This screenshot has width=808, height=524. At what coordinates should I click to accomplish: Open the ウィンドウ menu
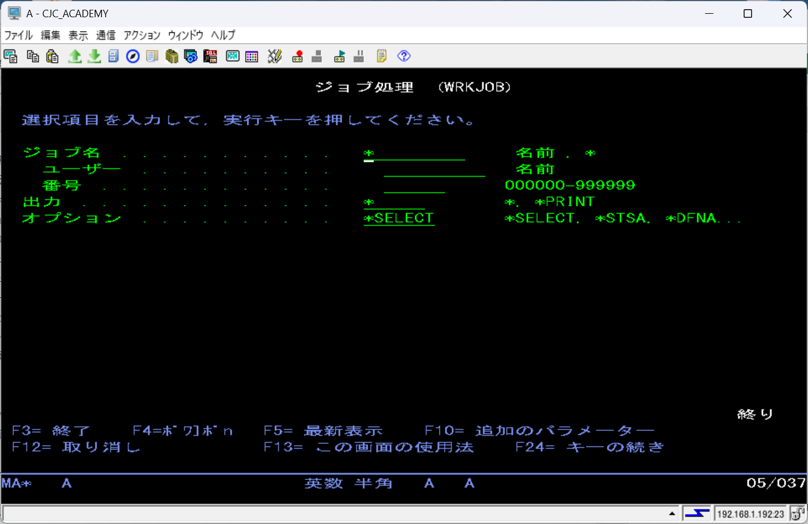tap(186, 35)
